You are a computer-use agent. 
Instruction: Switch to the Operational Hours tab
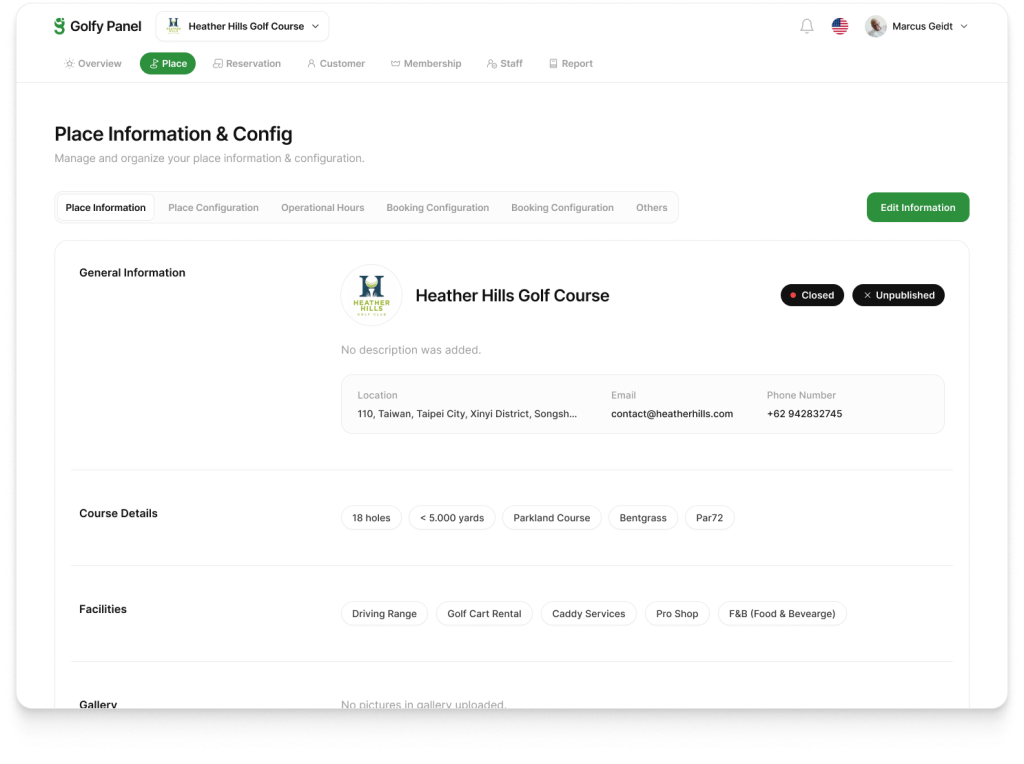(x=323, y=208)
